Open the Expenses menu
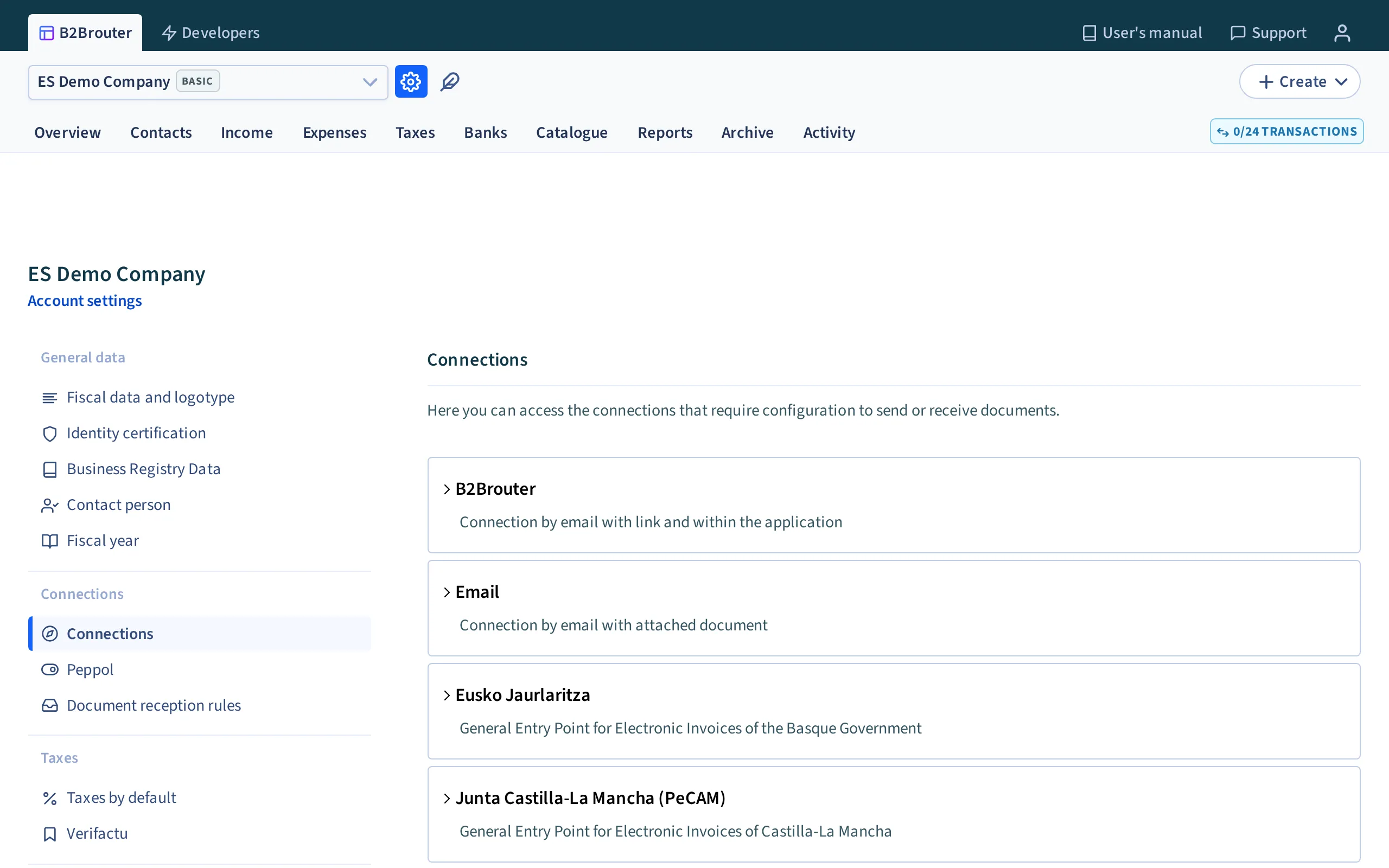 pos(335,132)
